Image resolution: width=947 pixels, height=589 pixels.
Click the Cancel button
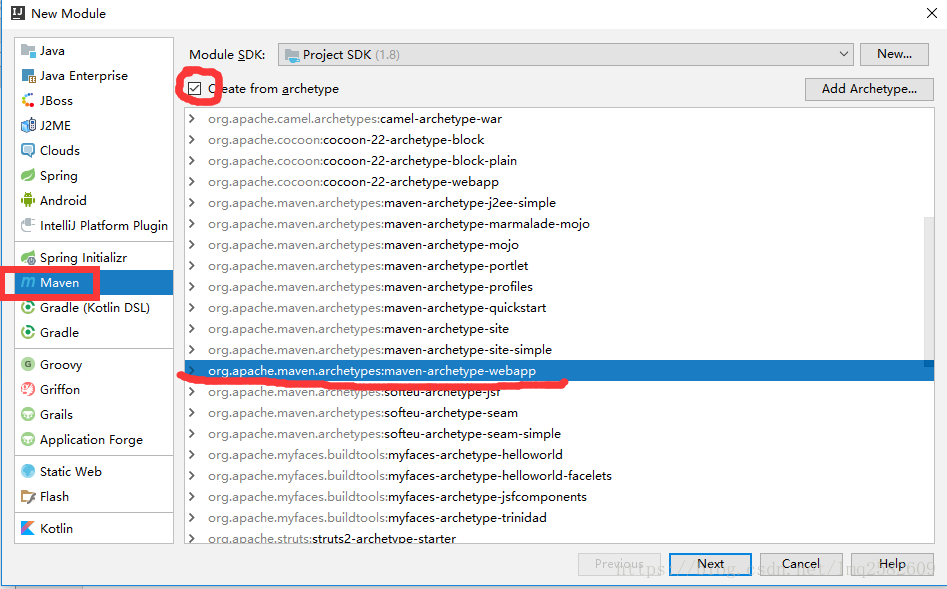[x=801, y=564]
